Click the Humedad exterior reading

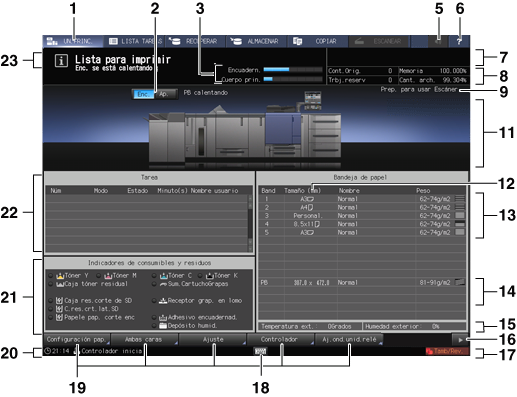tap(414, 326)
